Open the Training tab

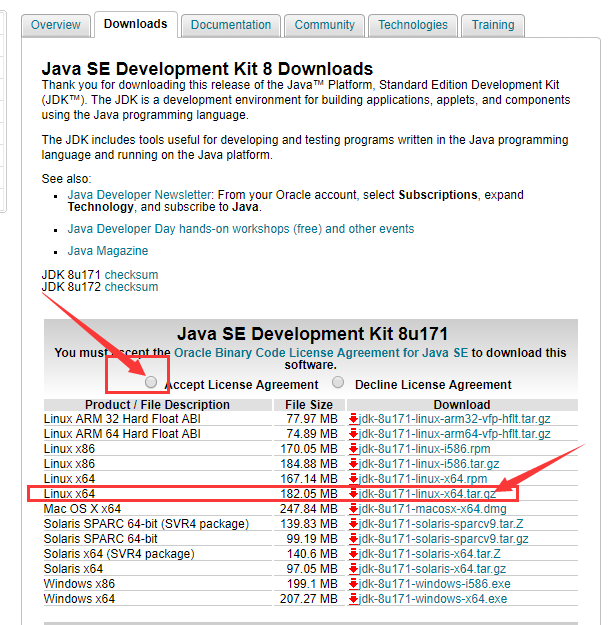coord(493,25)
